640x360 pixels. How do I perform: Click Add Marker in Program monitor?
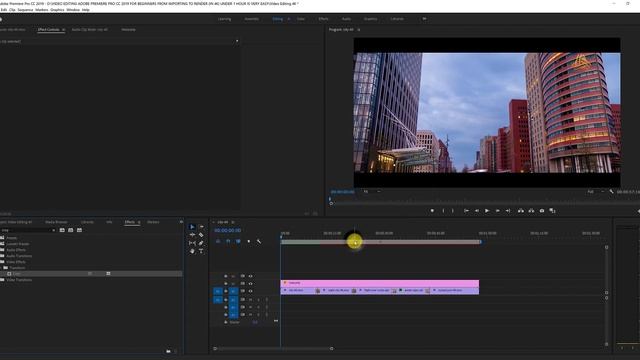[x=432, y=211]
